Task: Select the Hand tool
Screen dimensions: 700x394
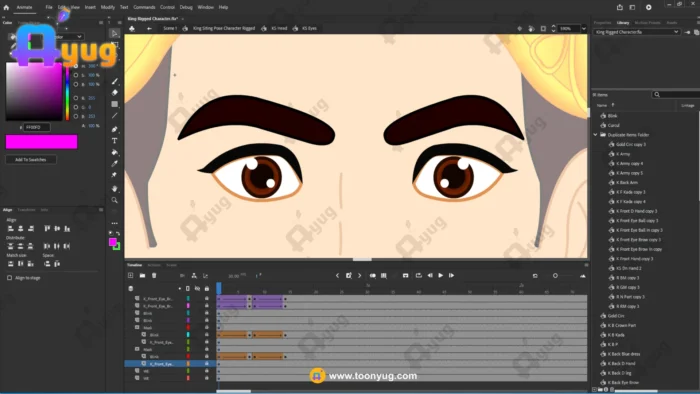Action: click(x=115, y=188)
